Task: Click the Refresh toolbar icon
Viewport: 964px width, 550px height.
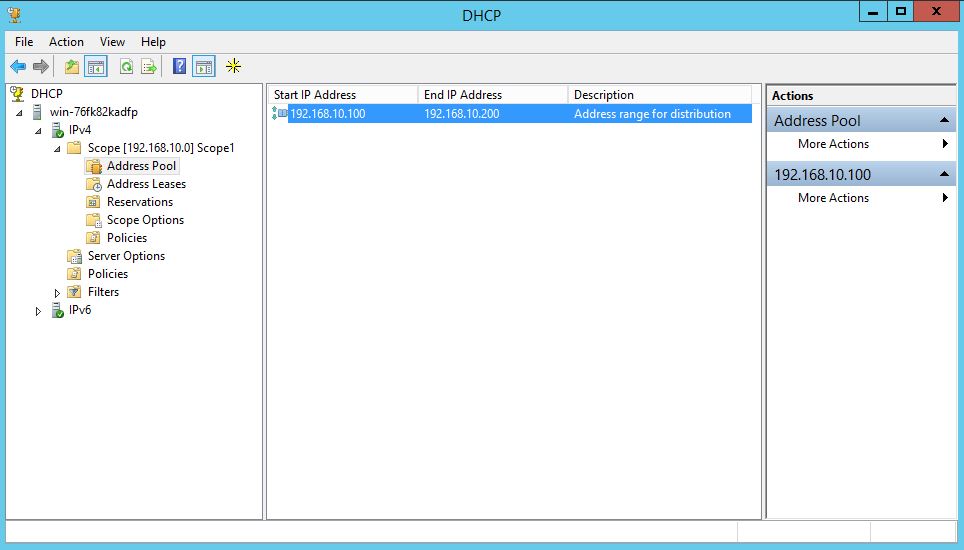Action: click(126, 67)
